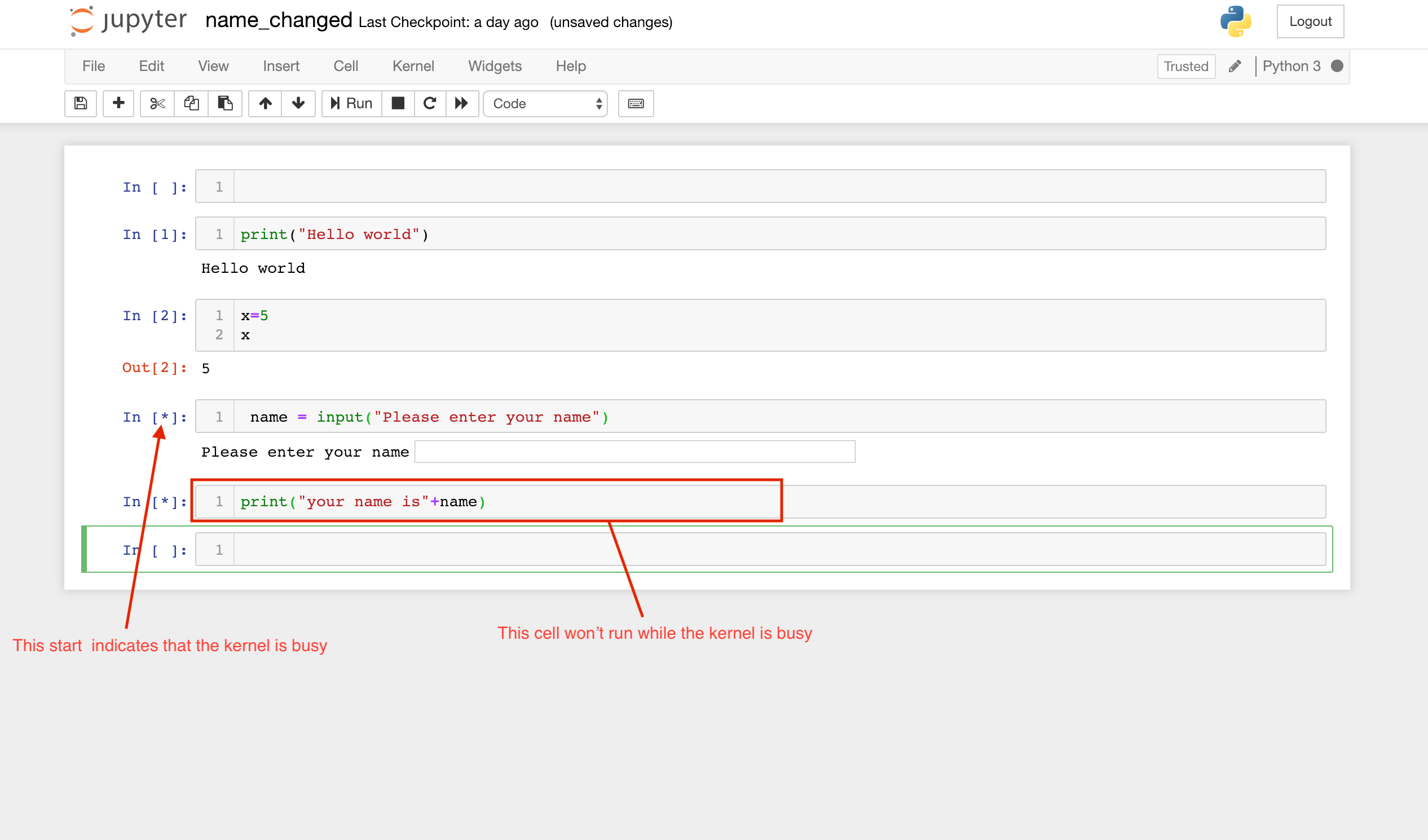Screen dimensions: 1428x840
Task: Open the Code cell type dropdown
Action: coord(545,104)
